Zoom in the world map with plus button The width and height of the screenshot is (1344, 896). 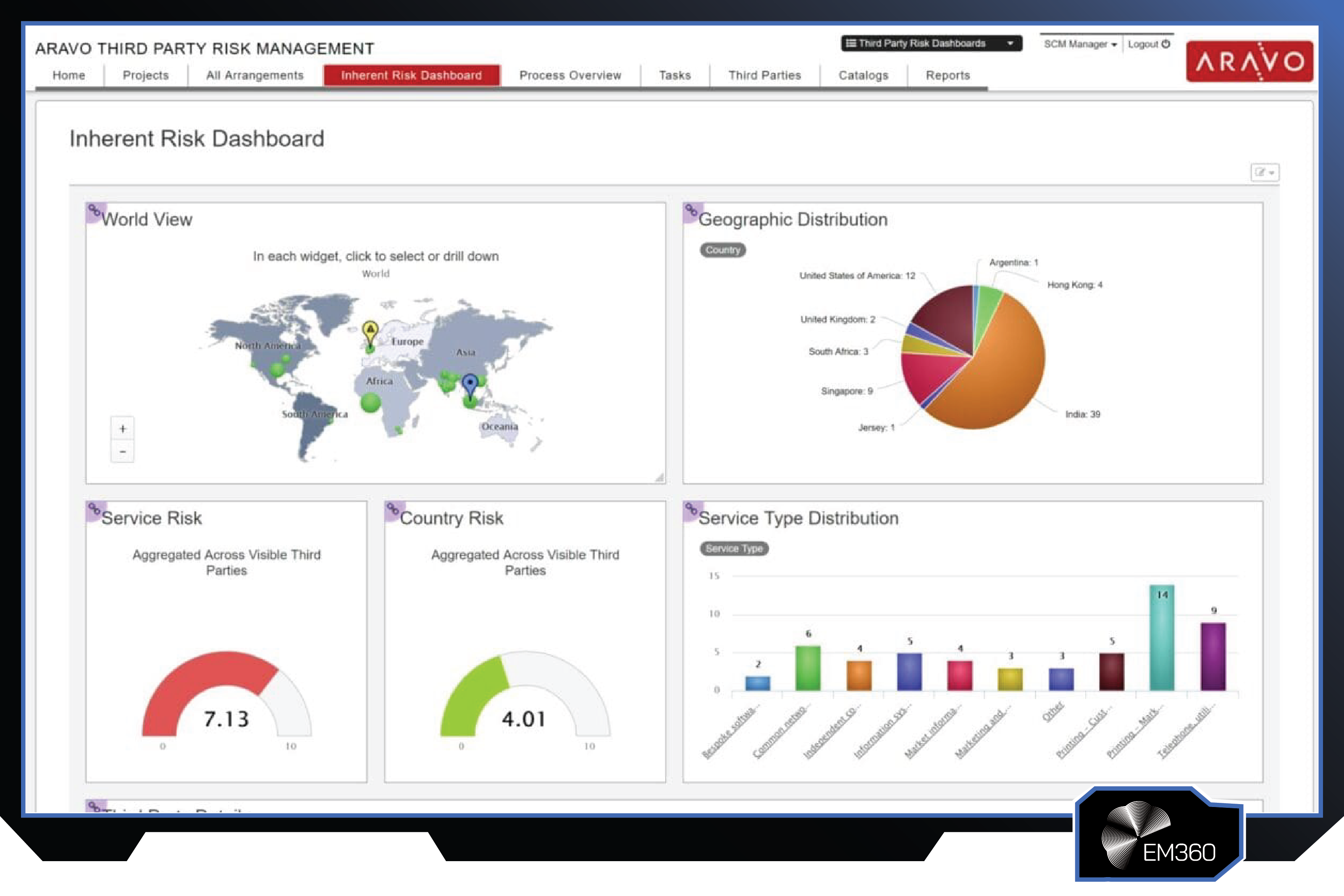pyautogui.click(x=122, y=429)
